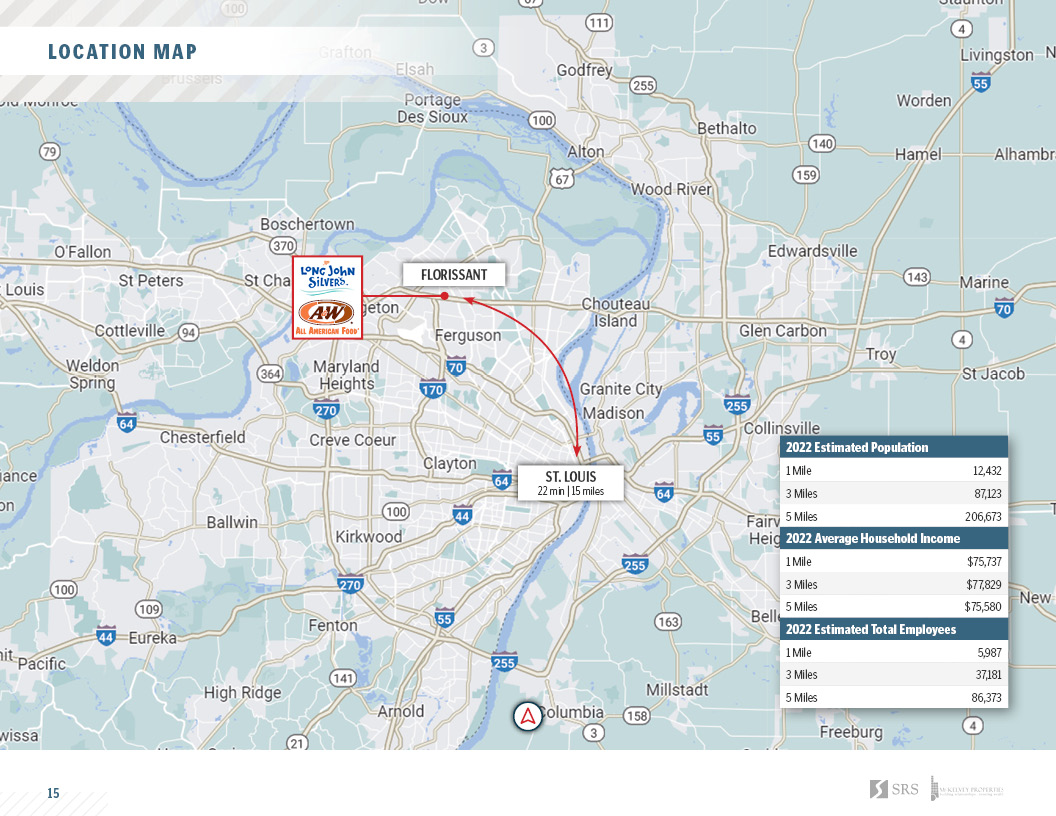Click the red Florissant location dot
Viewport: 1056px width, 816px height.
pos(444,296)
